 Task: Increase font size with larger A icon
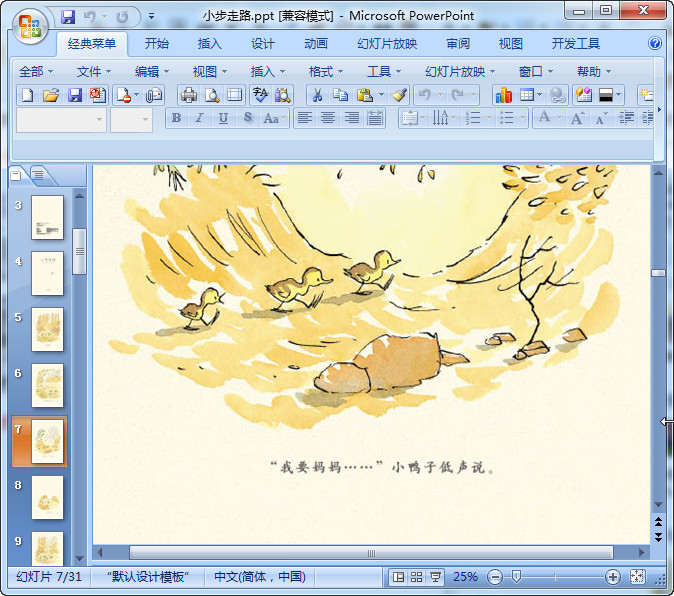point(577,118)
